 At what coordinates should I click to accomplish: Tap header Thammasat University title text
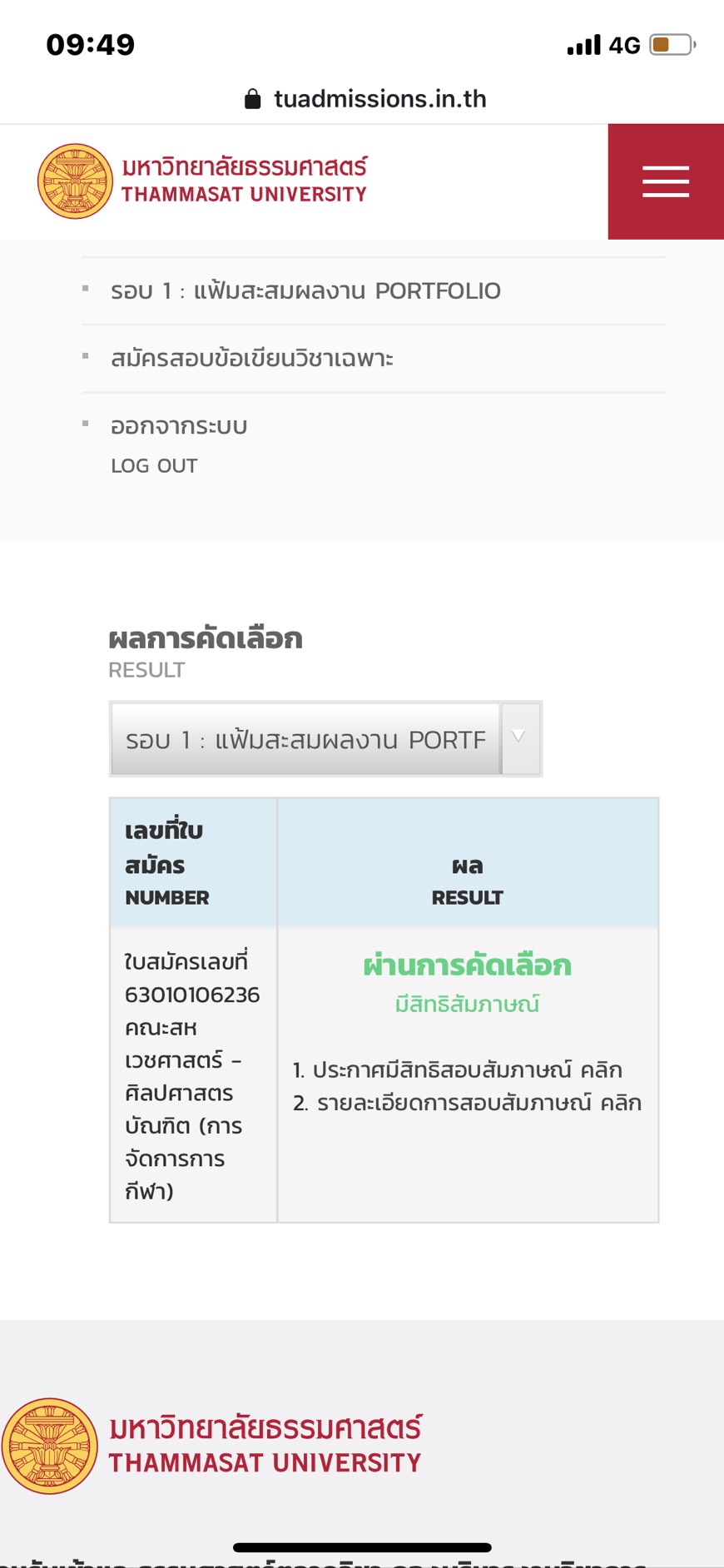(244, 179)
